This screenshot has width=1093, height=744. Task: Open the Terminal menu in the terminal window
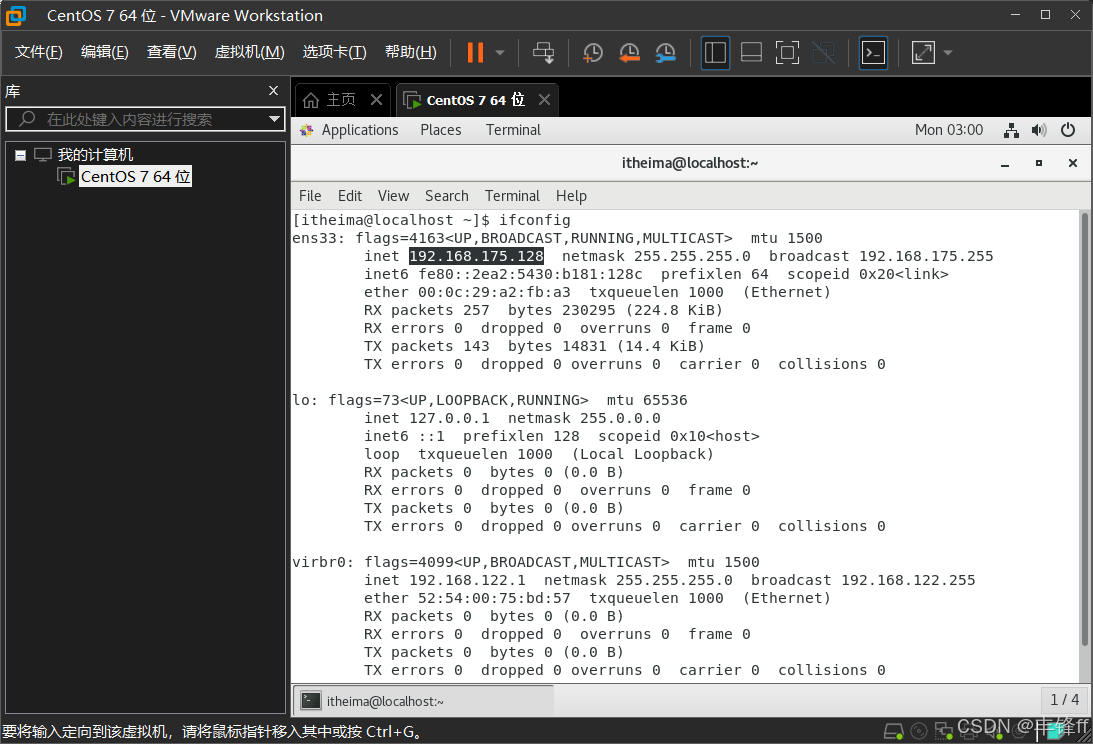point(512,196)
